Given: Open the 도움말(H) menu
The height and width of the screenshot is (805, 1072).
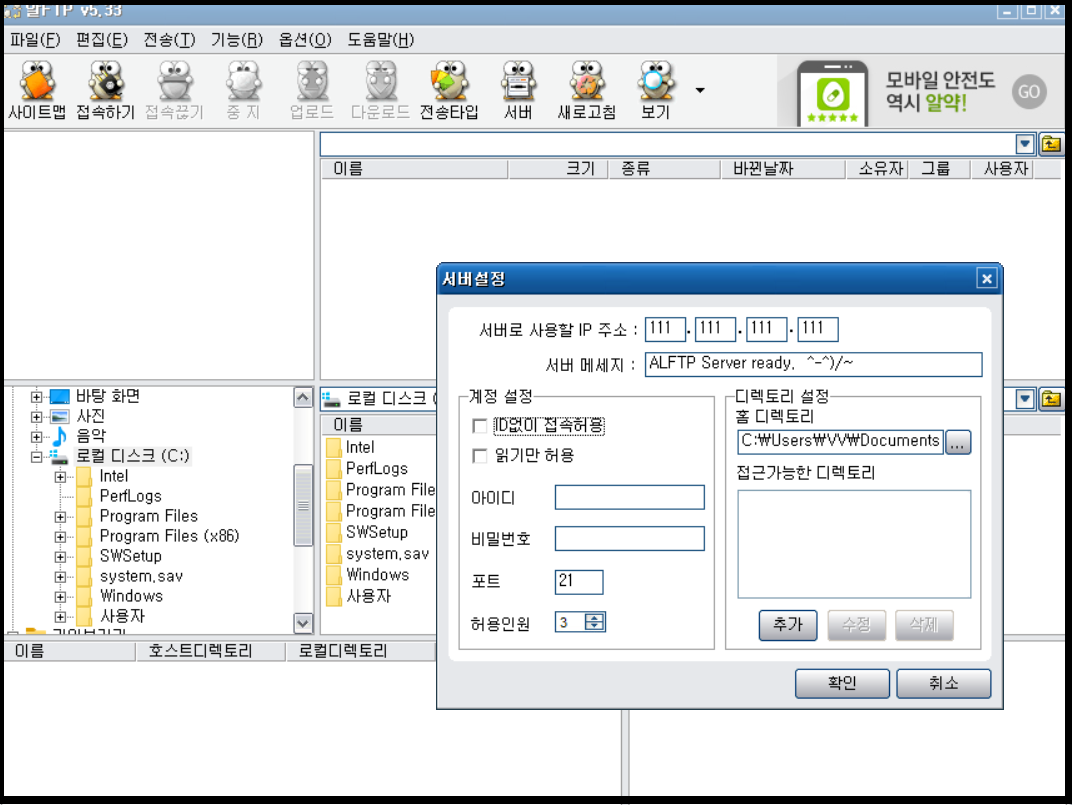Looking at the screenshot, I should pos(381,40).
